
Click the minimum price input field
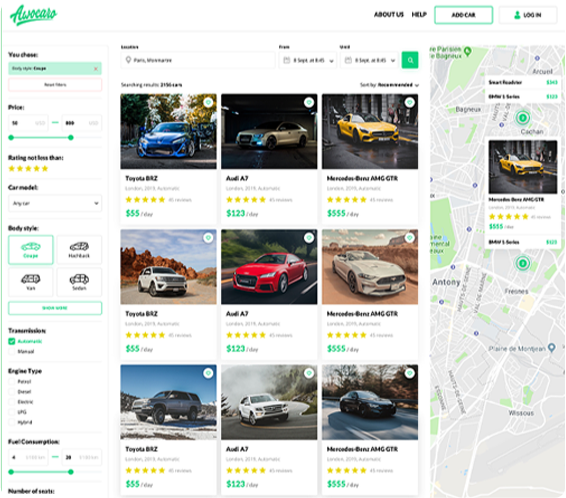click(28, 123)
